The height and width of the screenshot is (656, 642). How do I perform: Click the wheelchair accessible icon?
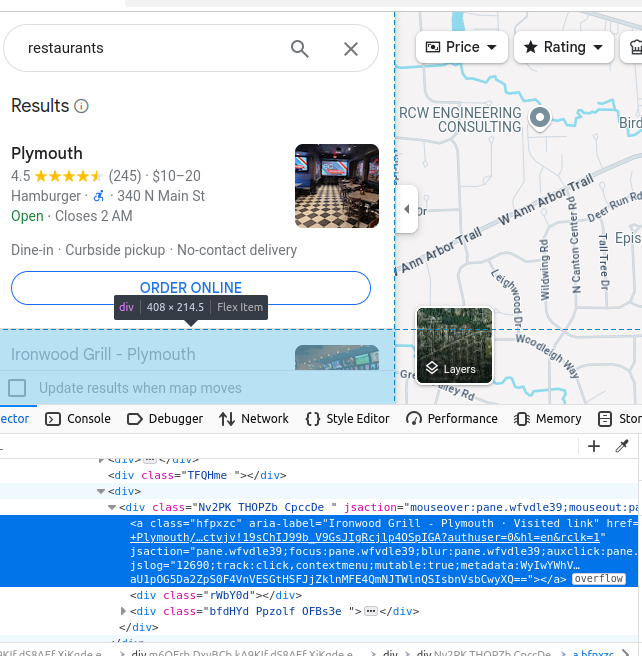pos(98,195)
